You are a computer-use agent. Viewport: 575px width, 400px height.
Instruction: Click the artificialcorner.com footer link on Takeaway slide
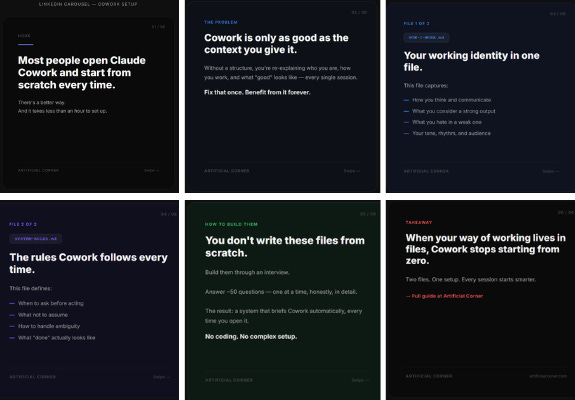coord(548,376)
